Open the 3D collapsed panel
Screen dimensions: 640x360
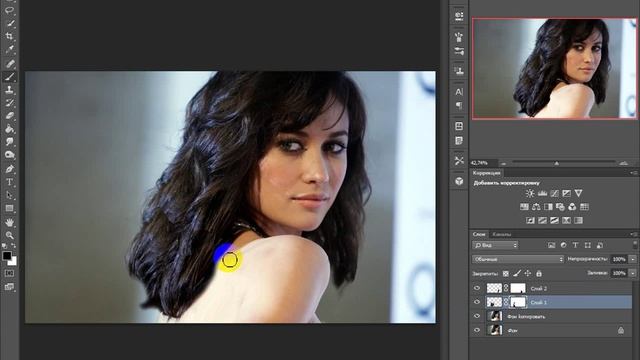coord(459,181)
